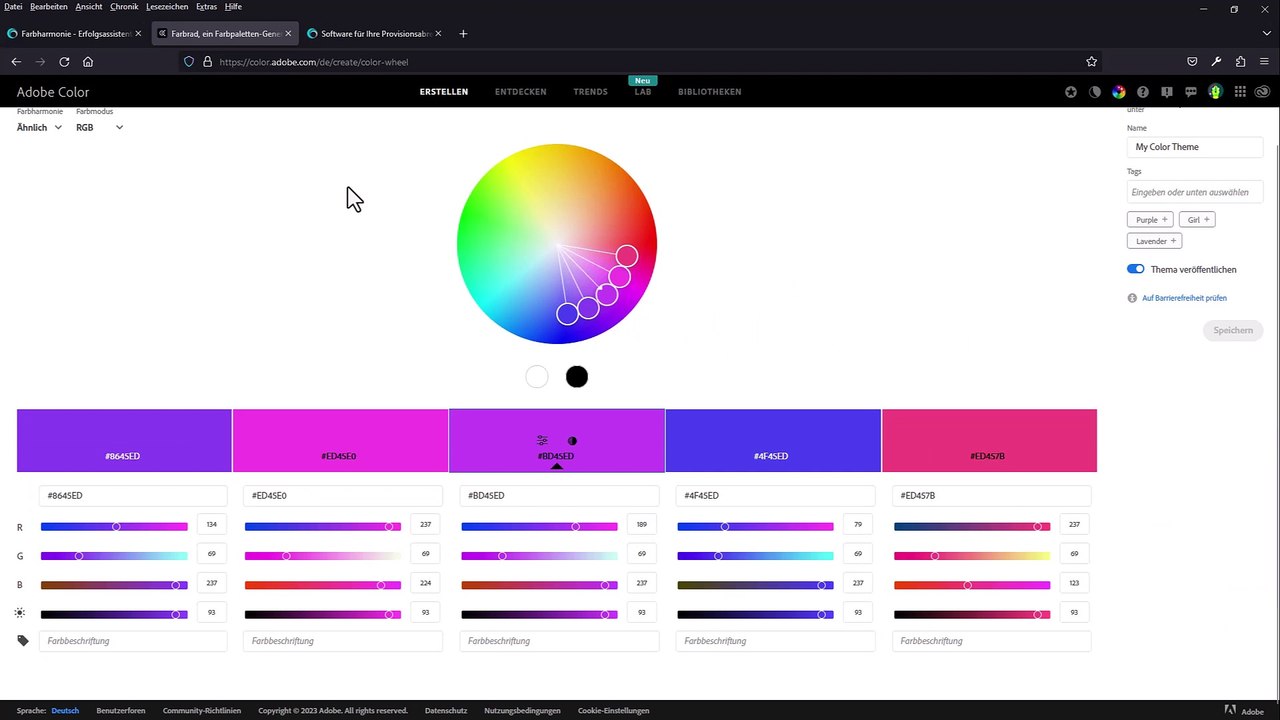Select the #ED457B color swatch
The width and height of the screenshot is (1280, 720).
(x=989, y=440)
